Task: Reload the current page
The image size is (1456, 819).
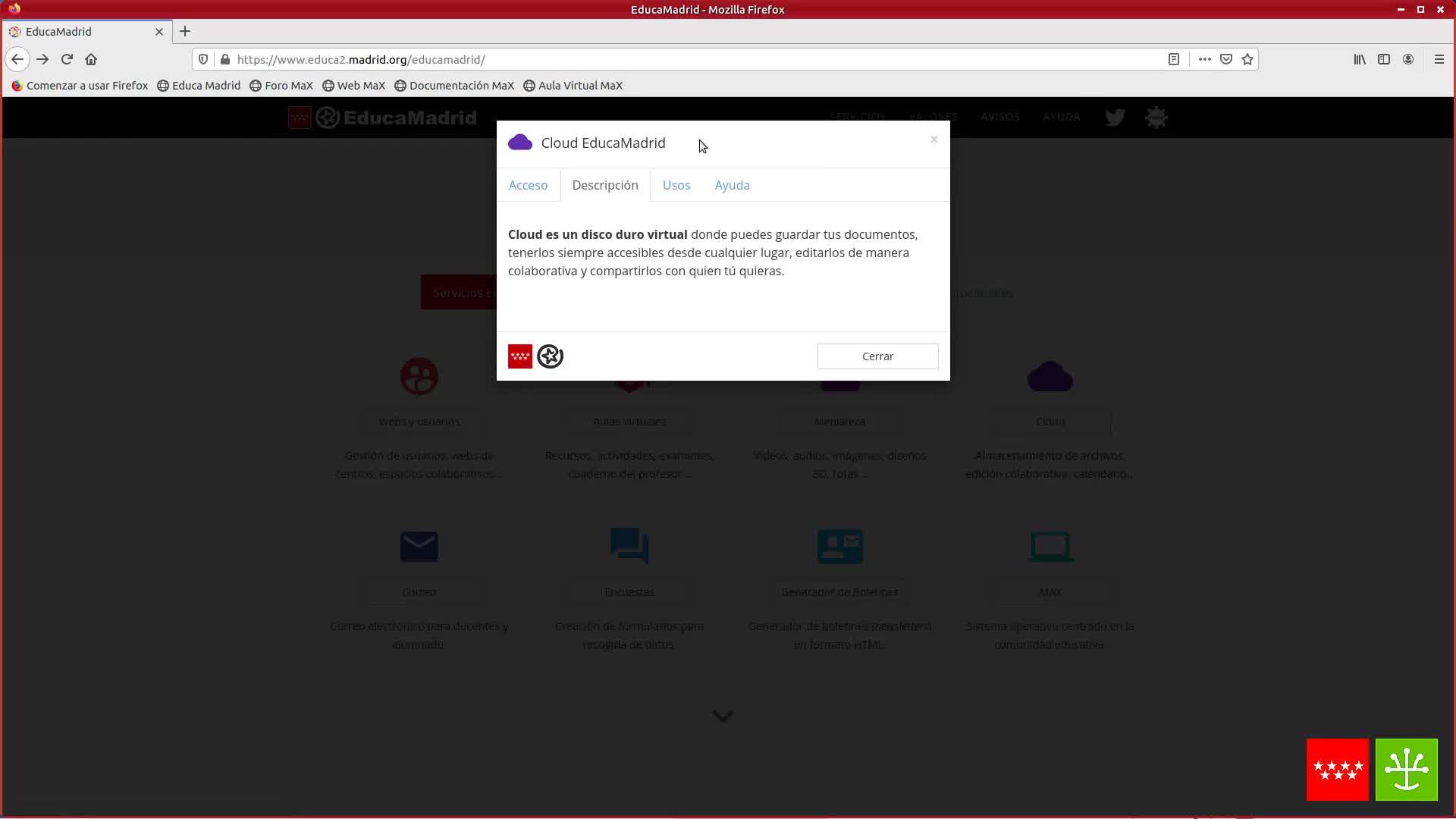Action: coord(67,59)
